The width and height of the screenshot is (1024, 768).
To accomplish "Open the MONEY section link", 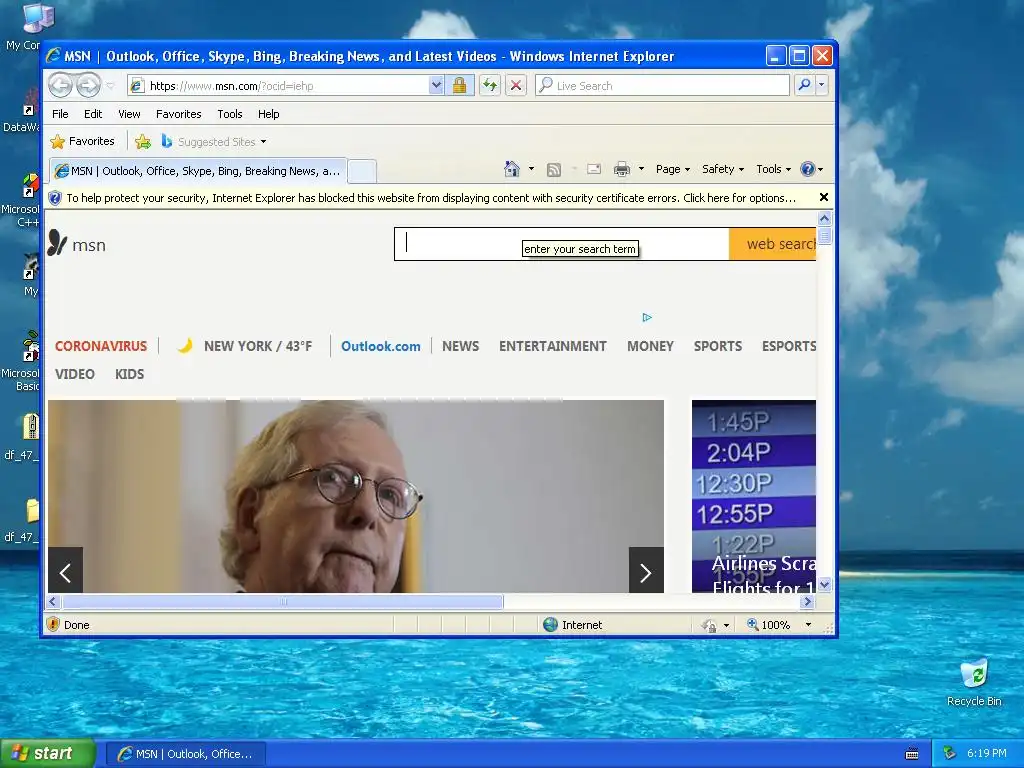I will [650, 346].
